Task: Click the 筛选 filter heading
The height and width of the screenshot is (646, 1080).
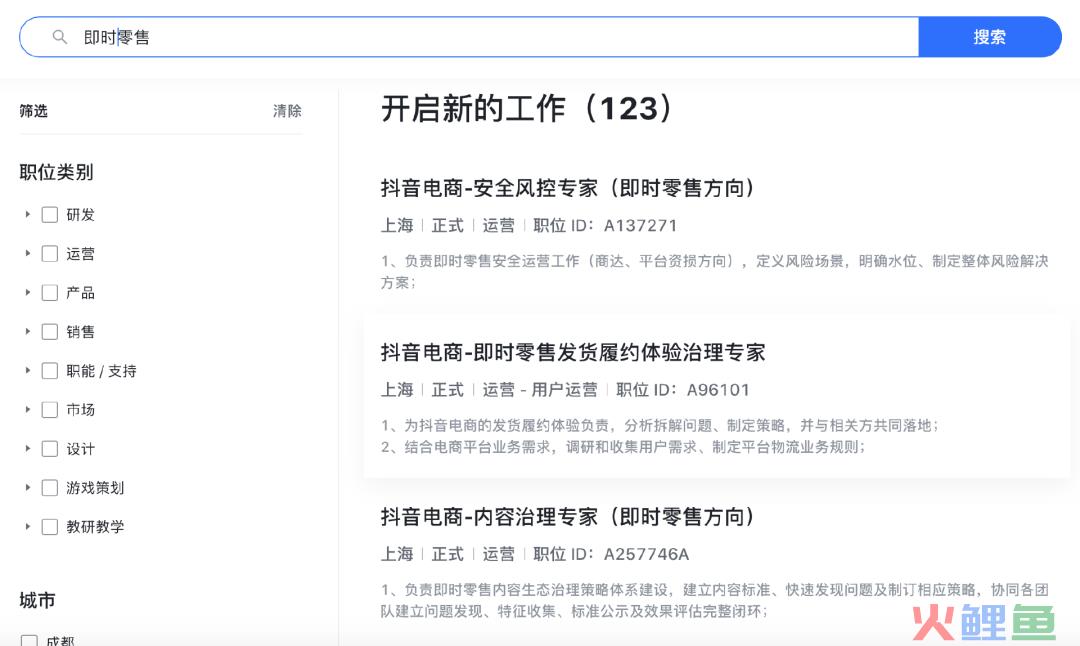Action: (x=33, y=111)
